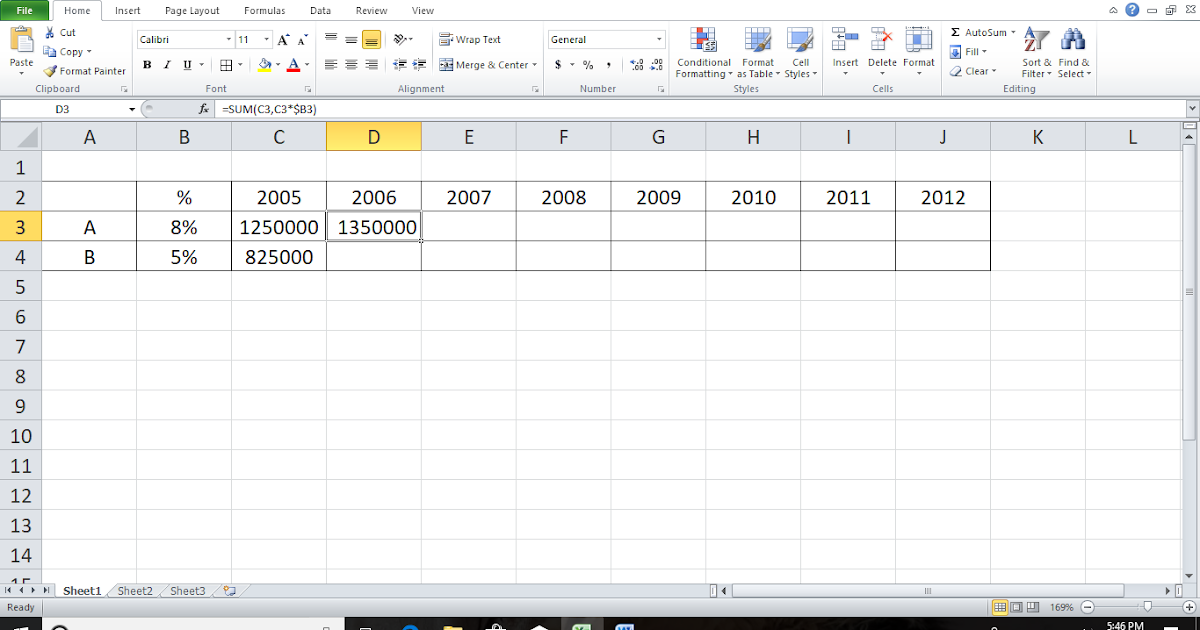Open the General number format dropdown
This screenshot has height=630, width=1200.
(x=658, y=39)
